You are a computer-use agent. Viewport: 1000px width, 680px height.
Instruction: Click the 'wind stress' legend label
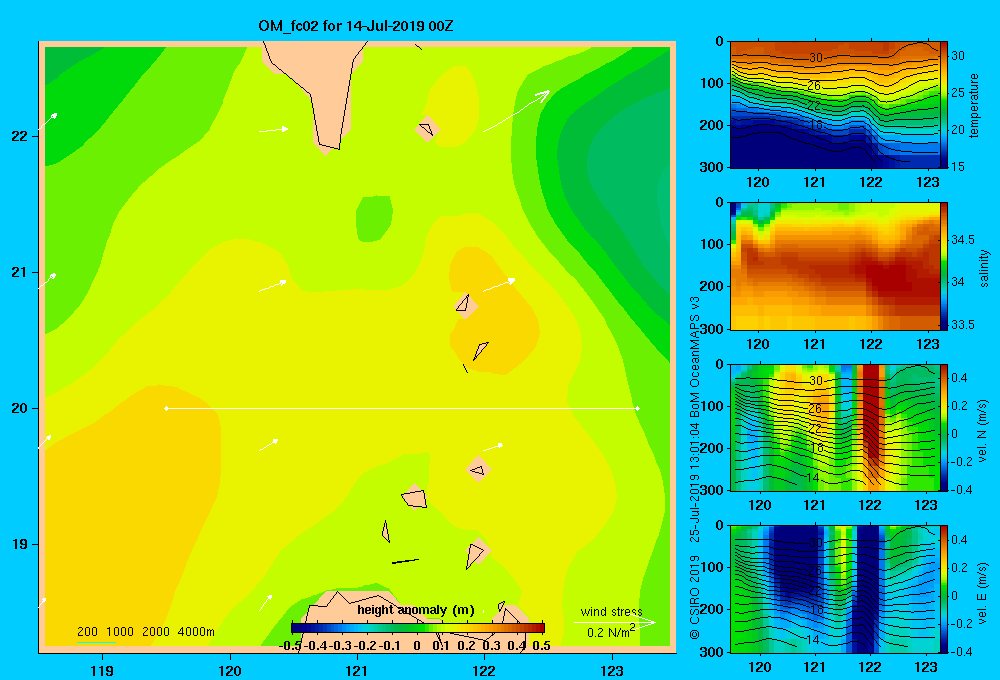[611, 612]
